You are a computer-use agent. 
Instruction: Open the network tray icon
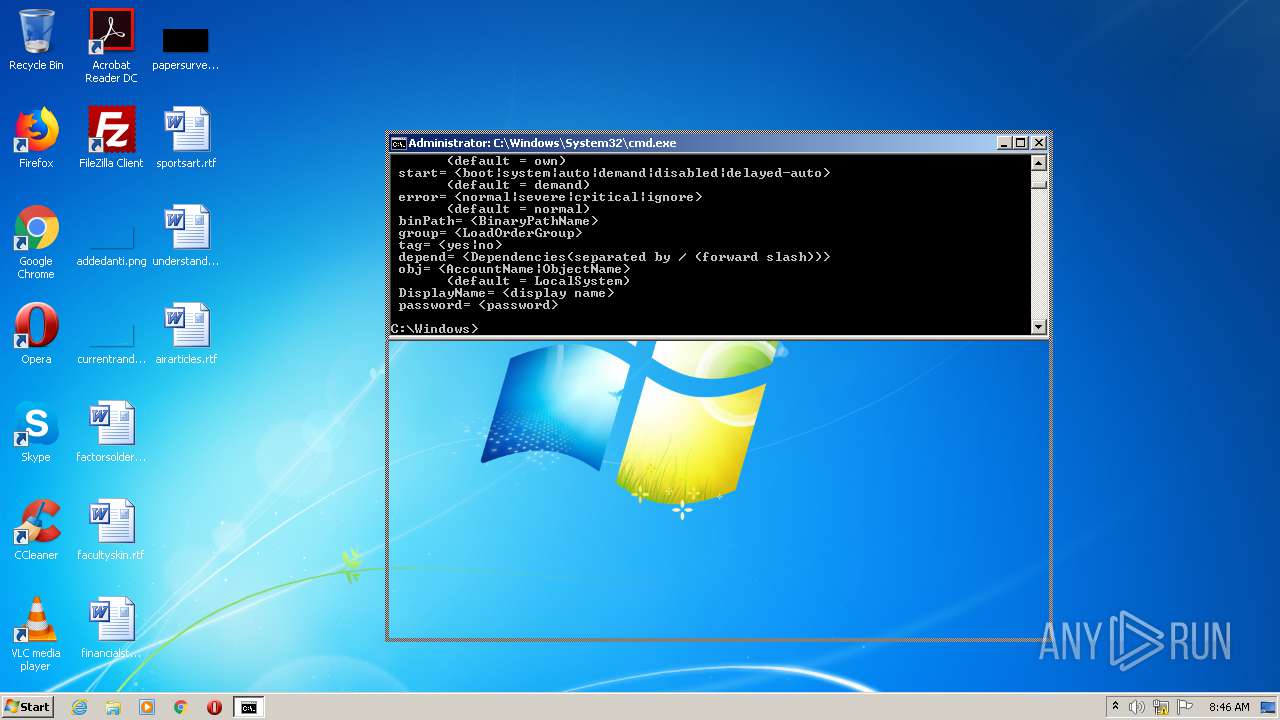pyautogui.click(x=1161, y=707)
